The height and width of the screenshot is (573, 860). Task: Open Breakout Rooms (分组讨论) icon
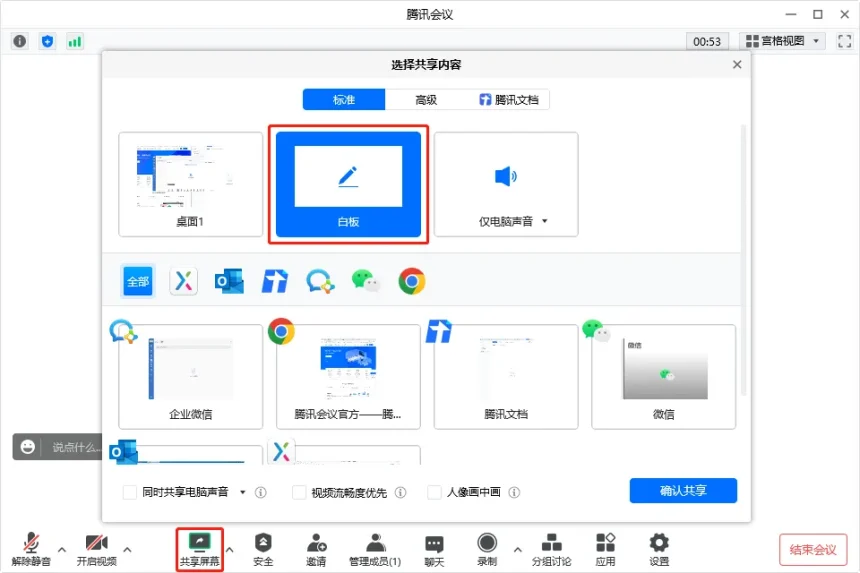tap(551, 543)
